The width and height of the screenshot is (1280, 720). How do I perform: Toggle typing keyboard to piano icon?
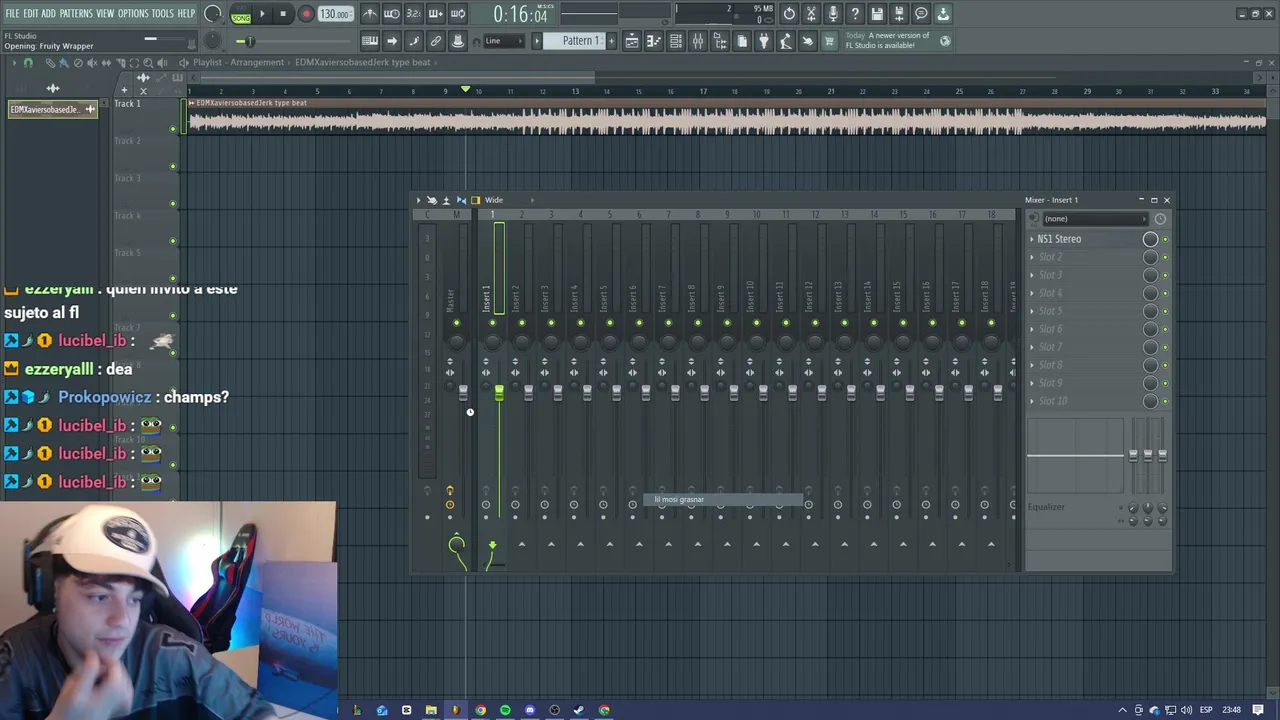point(370,41)
